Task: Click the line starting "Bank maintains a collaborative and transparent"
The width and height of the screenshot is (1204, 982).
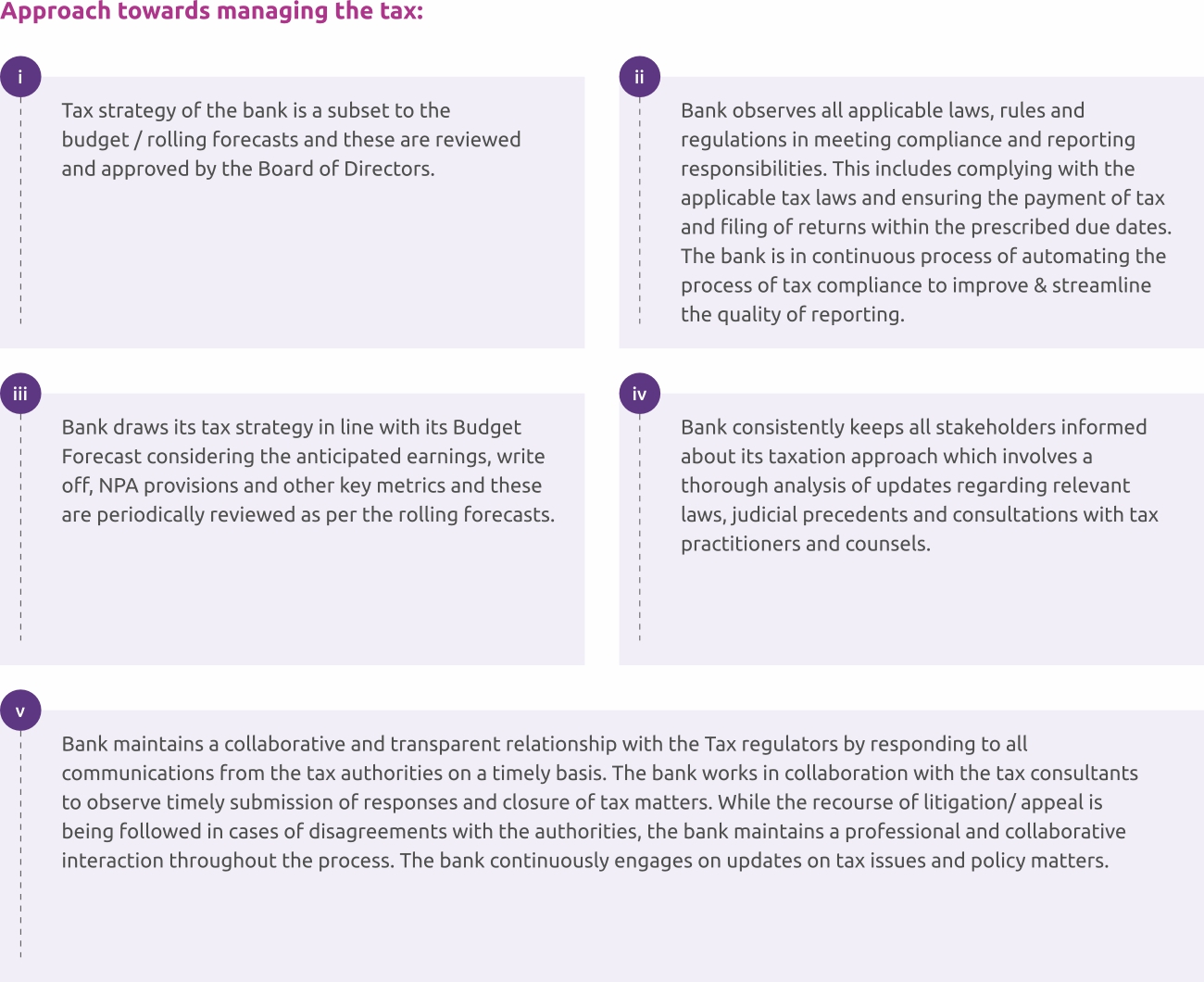Action: (545, 744)
